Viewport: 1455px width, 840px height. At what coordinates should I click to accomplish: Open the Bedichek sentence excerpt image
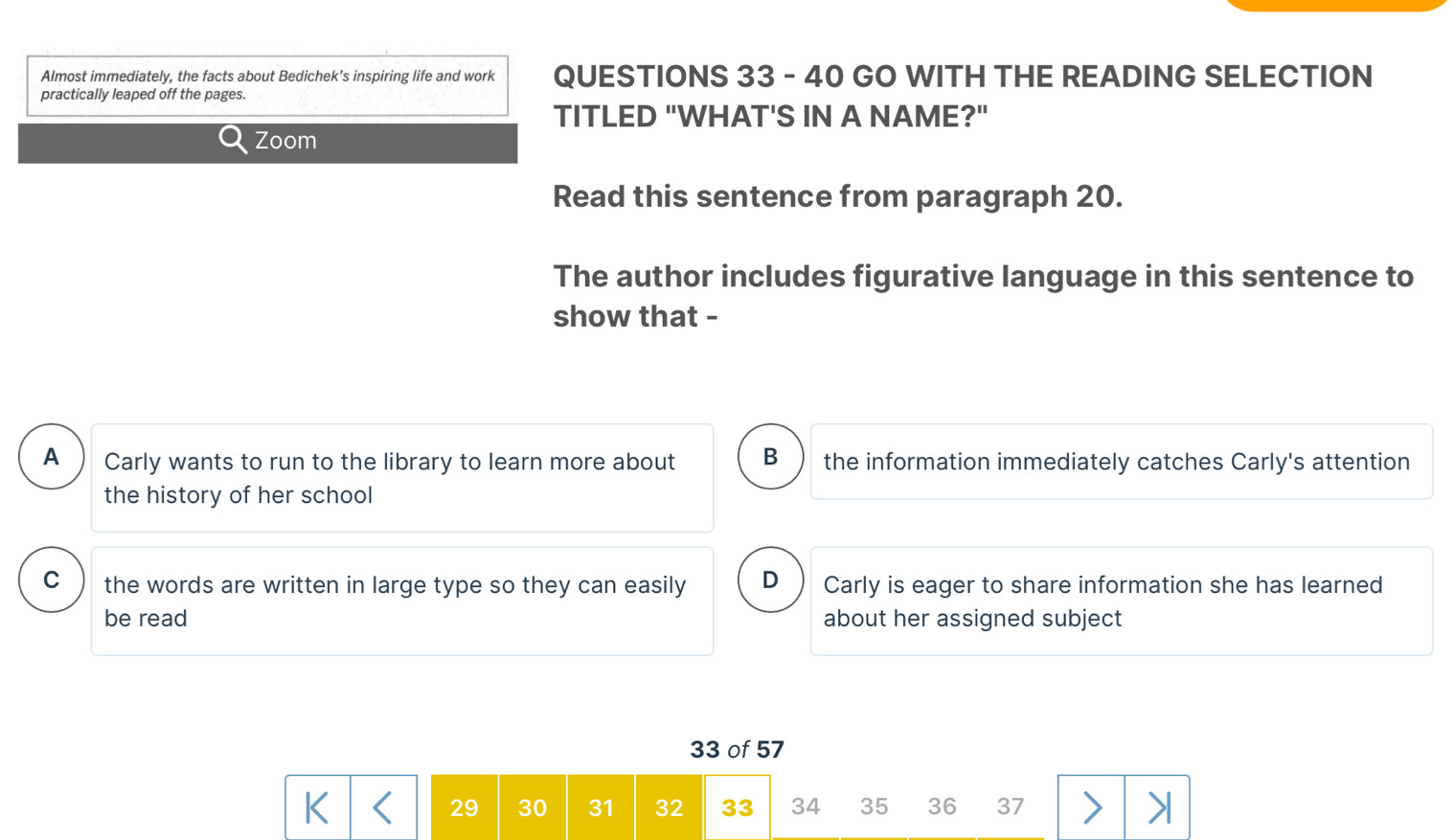(267, 85)
